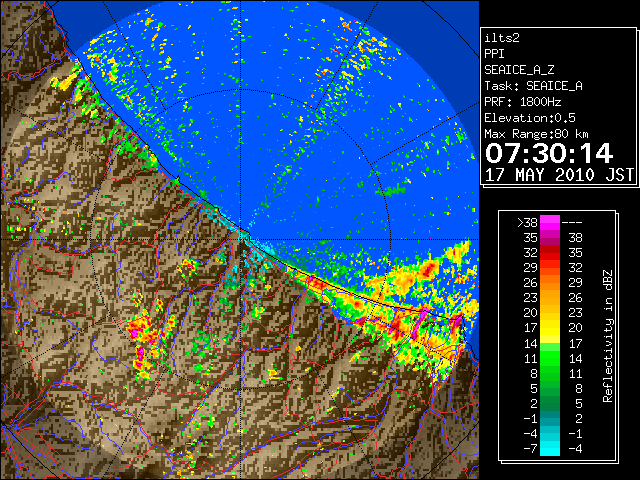Click the 'PRF: 1800Hz' line
This screenshot has height=480, width=640.
point(523,102)
